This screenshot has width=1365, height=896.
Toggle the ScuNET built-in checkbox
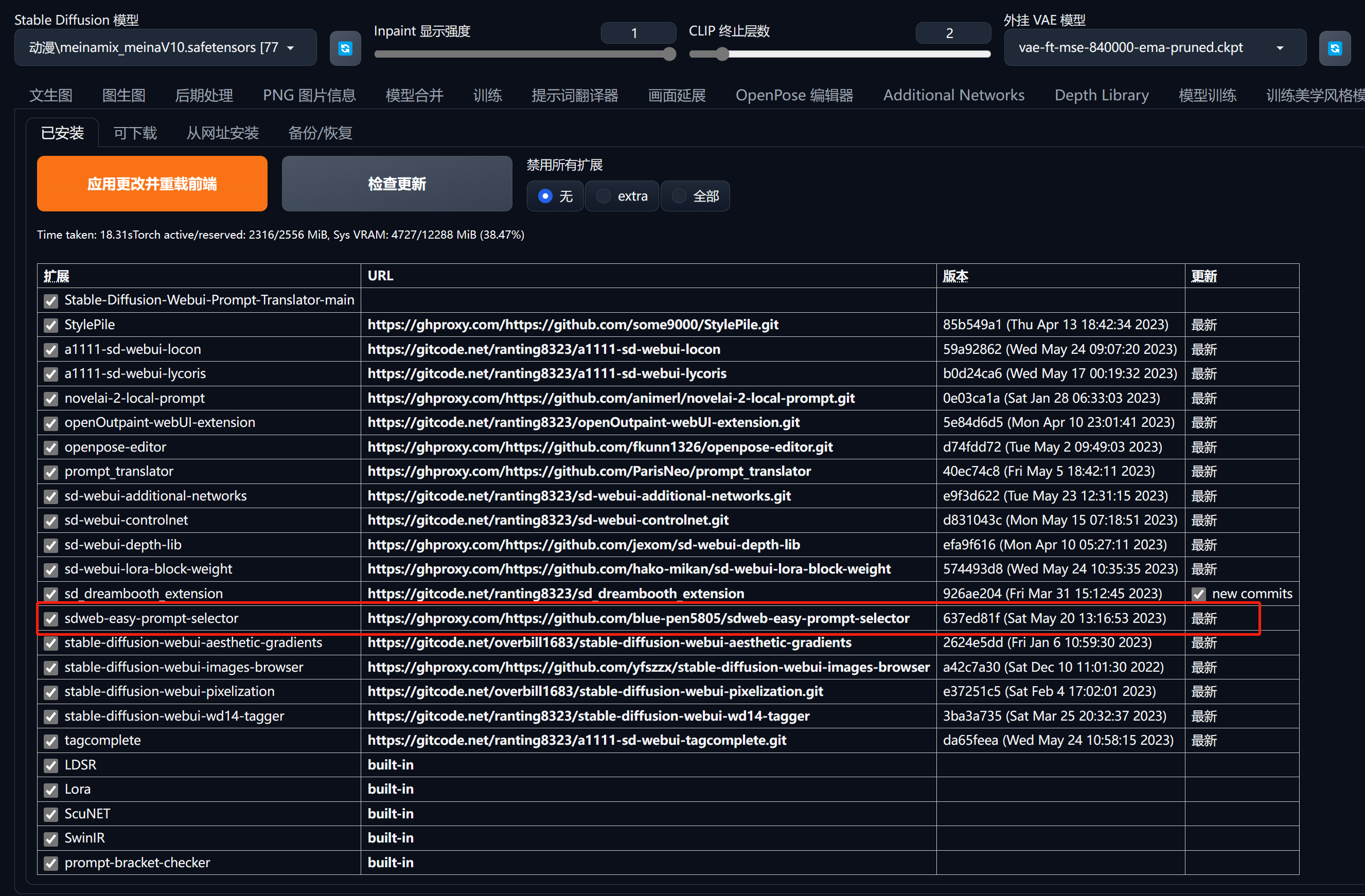pyautogui.click(x=51, y=815)
